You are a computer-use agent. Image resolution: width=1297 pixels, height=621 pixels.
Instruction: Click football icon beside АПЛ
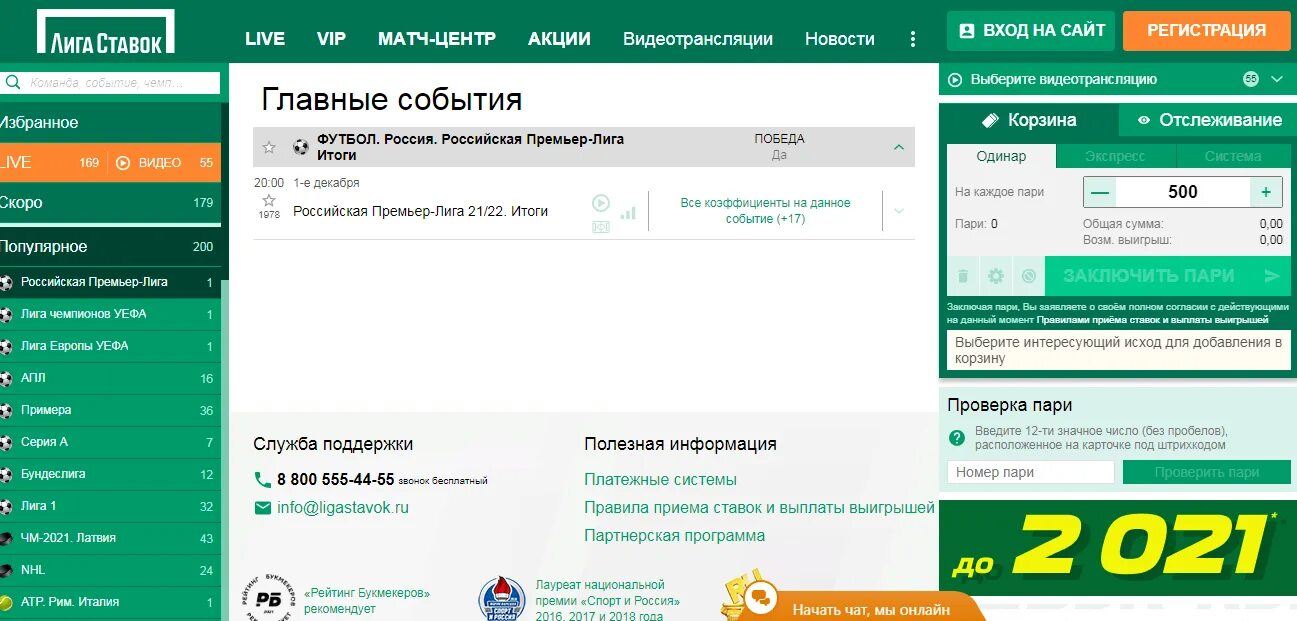point(6,378)
